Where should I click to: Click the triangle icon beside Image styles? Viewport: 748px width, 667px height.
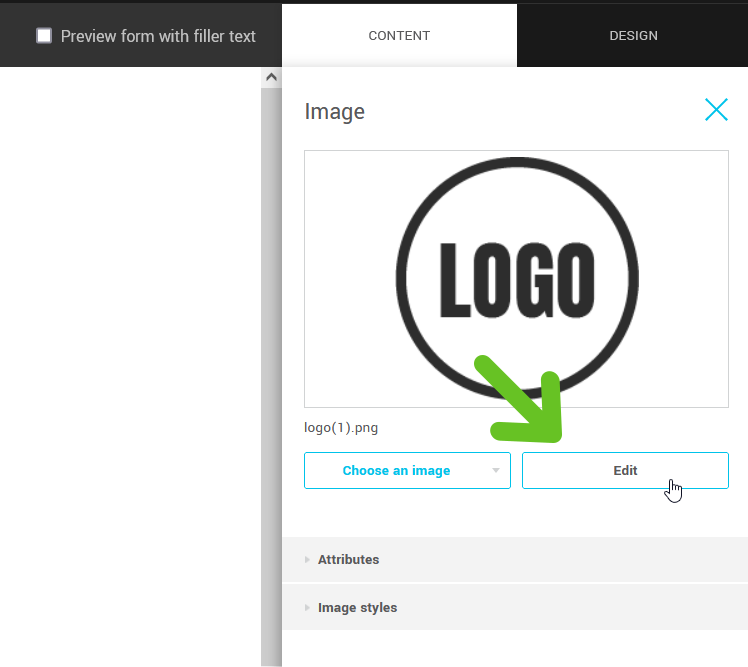pyautogui.click(x=307, y=608)
